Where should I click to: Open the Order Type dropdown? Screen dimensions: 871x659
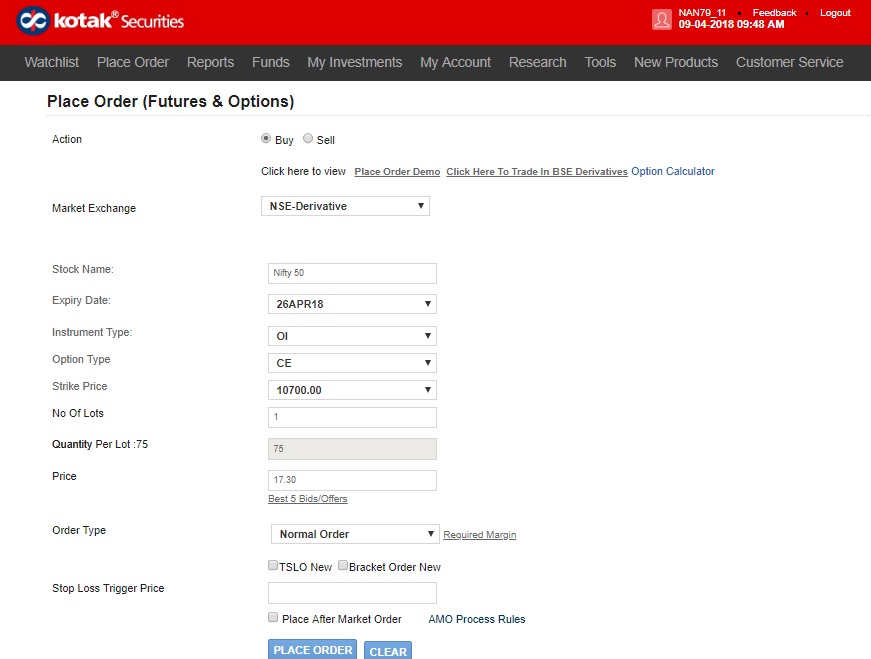pyautogui.click(x=356, y=534)
